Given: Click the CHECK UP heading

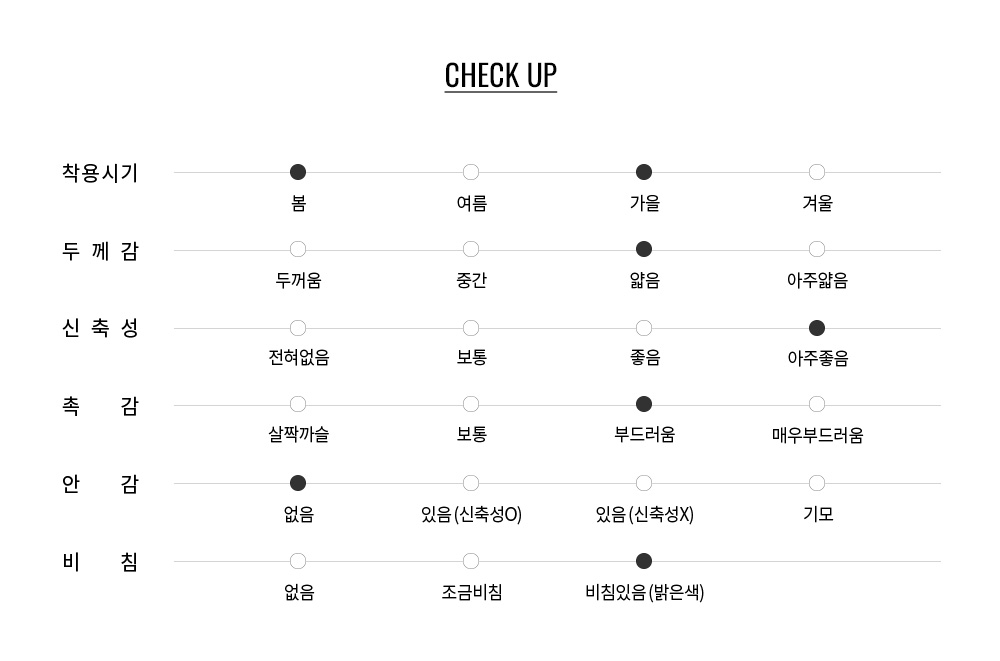Looking at the screenshot, I should [x=501, y=76].
